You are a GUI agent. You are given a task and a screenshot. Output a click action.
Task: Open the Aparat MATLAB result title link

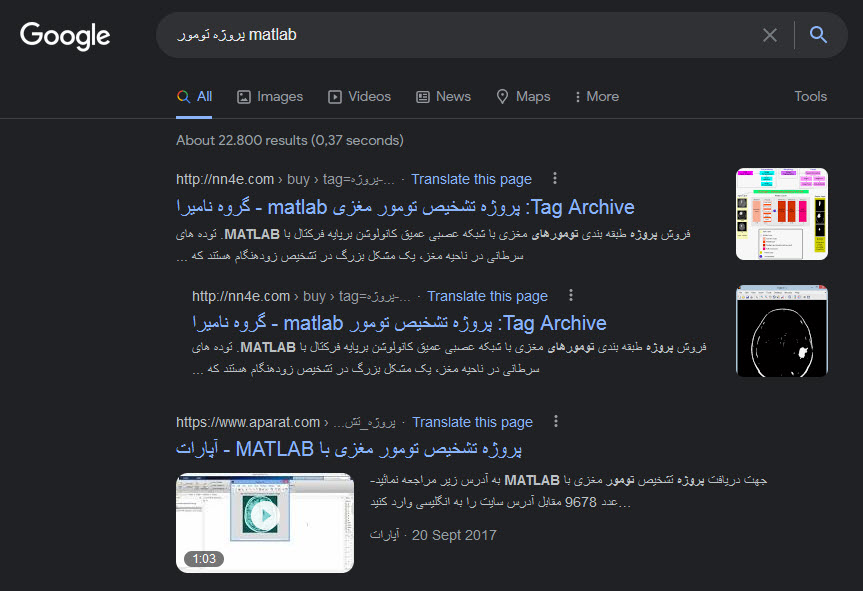tap(349, 449)
